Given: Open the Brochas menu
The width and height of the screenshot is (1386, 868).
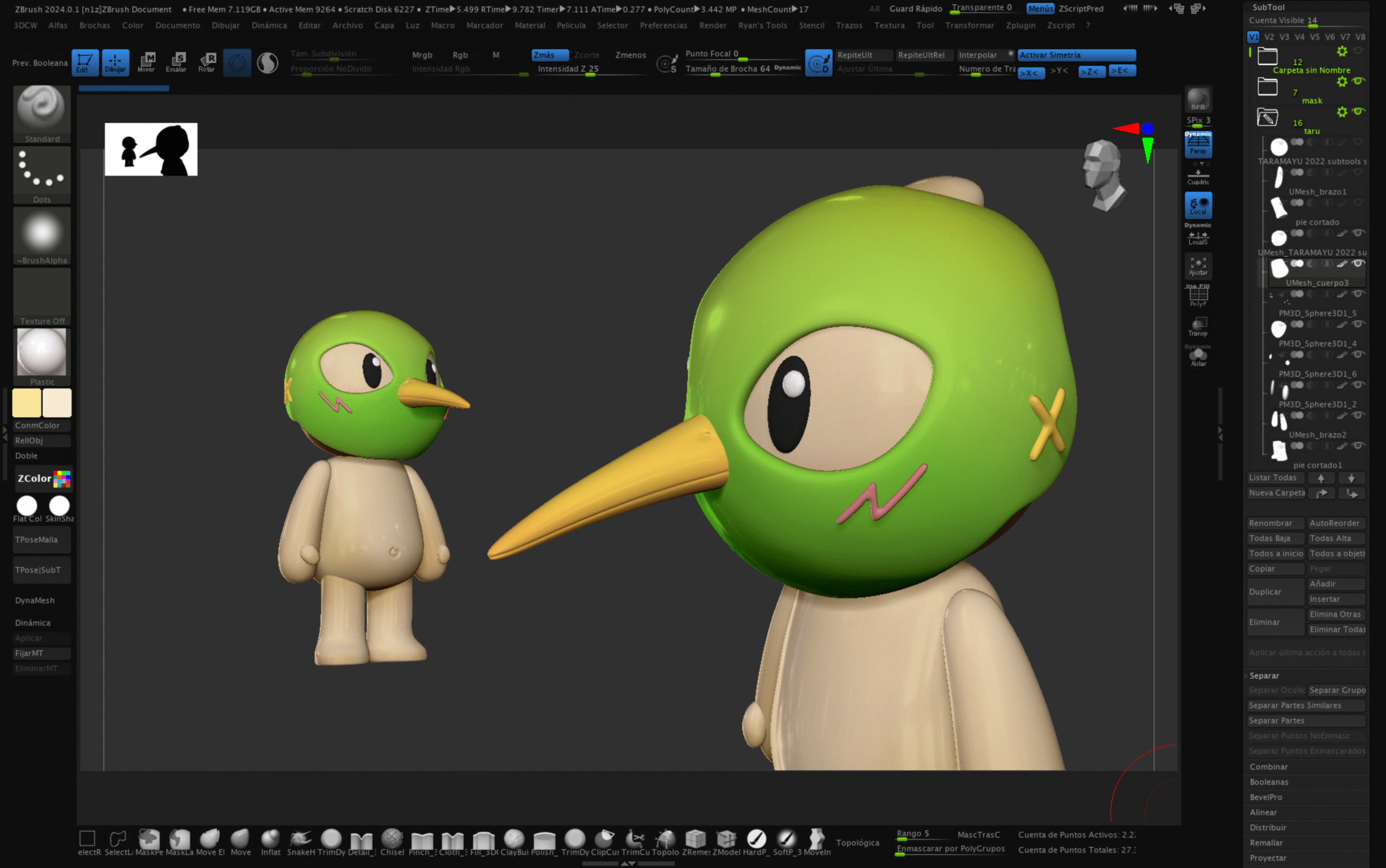Looking at the screenshot, I should click(95, 25).
